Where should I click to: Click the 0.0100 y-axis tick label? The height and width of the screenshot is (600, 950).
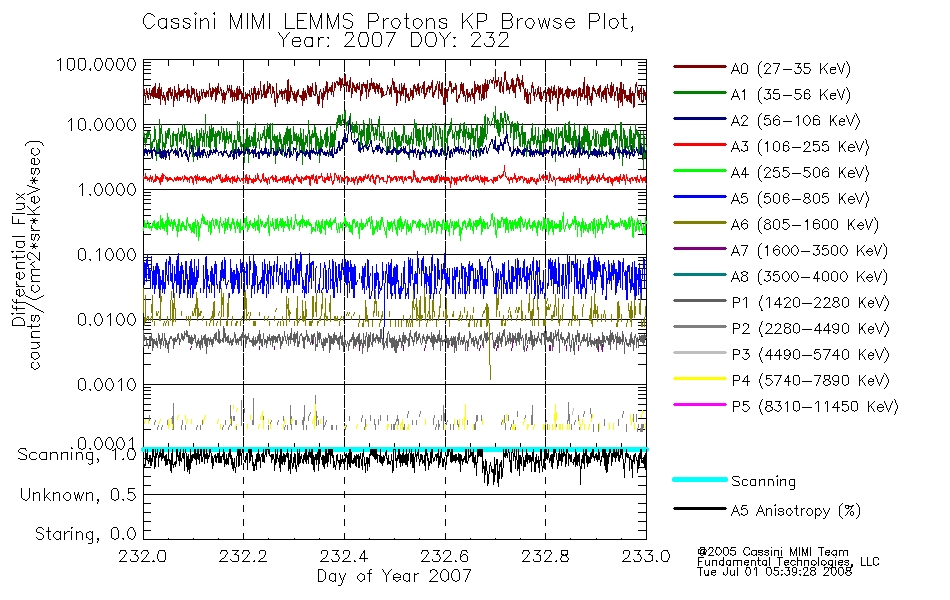[x=107, y=320]
